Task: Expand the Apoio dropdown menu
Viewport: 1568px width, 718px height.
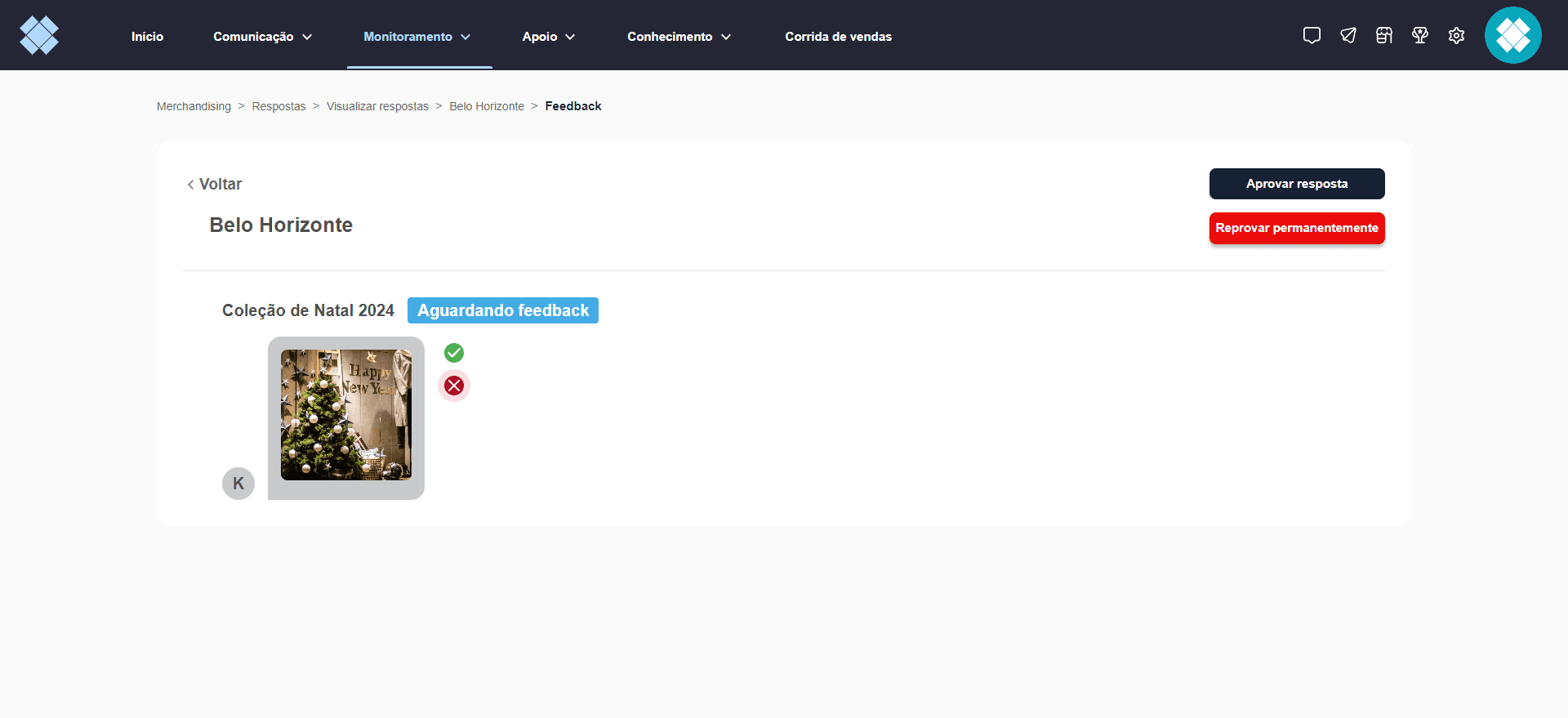Action: point(549,37)
